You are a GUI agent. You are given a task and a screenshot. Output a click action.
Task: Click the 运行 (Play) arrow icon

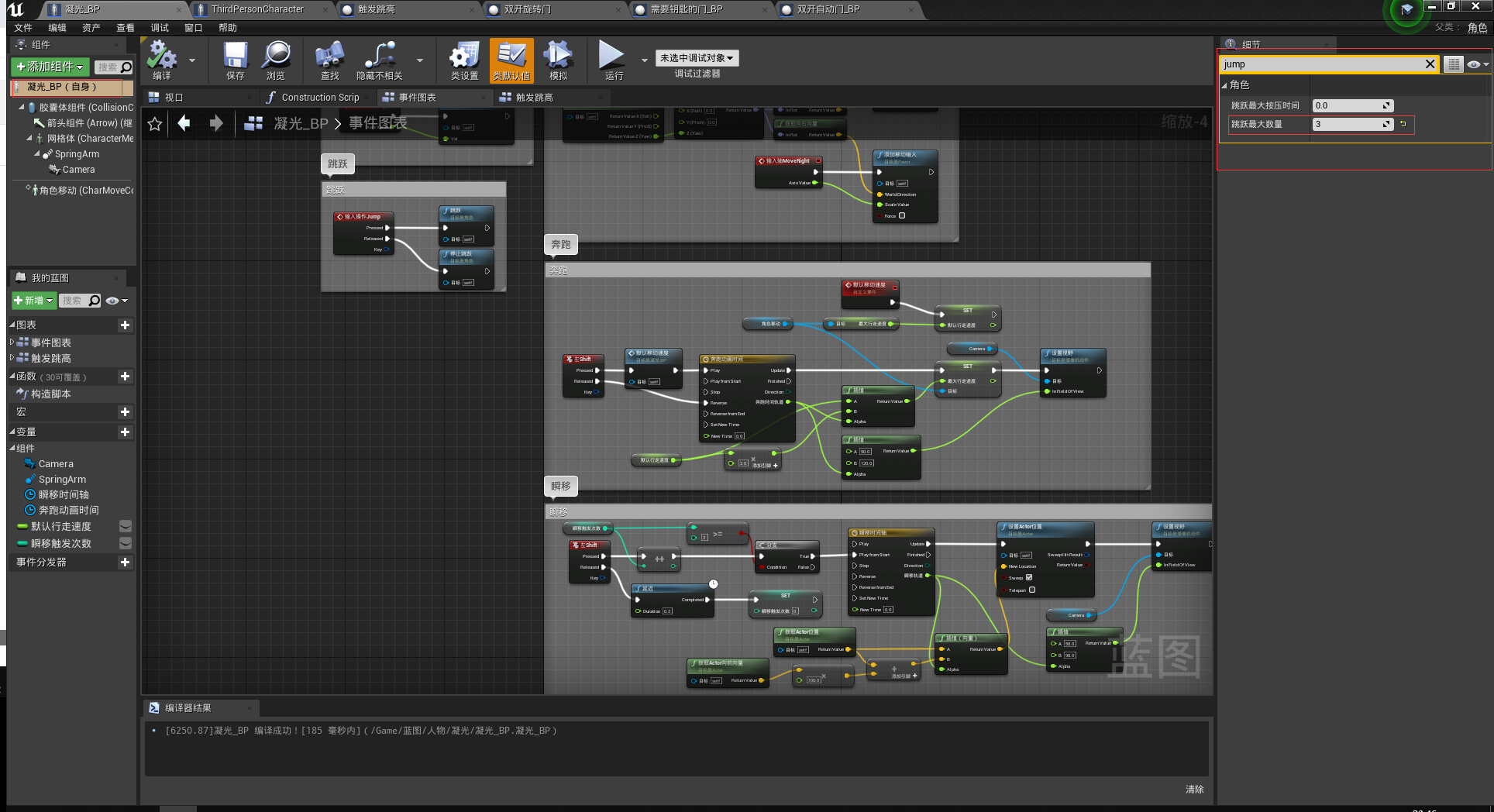point(611,56)
